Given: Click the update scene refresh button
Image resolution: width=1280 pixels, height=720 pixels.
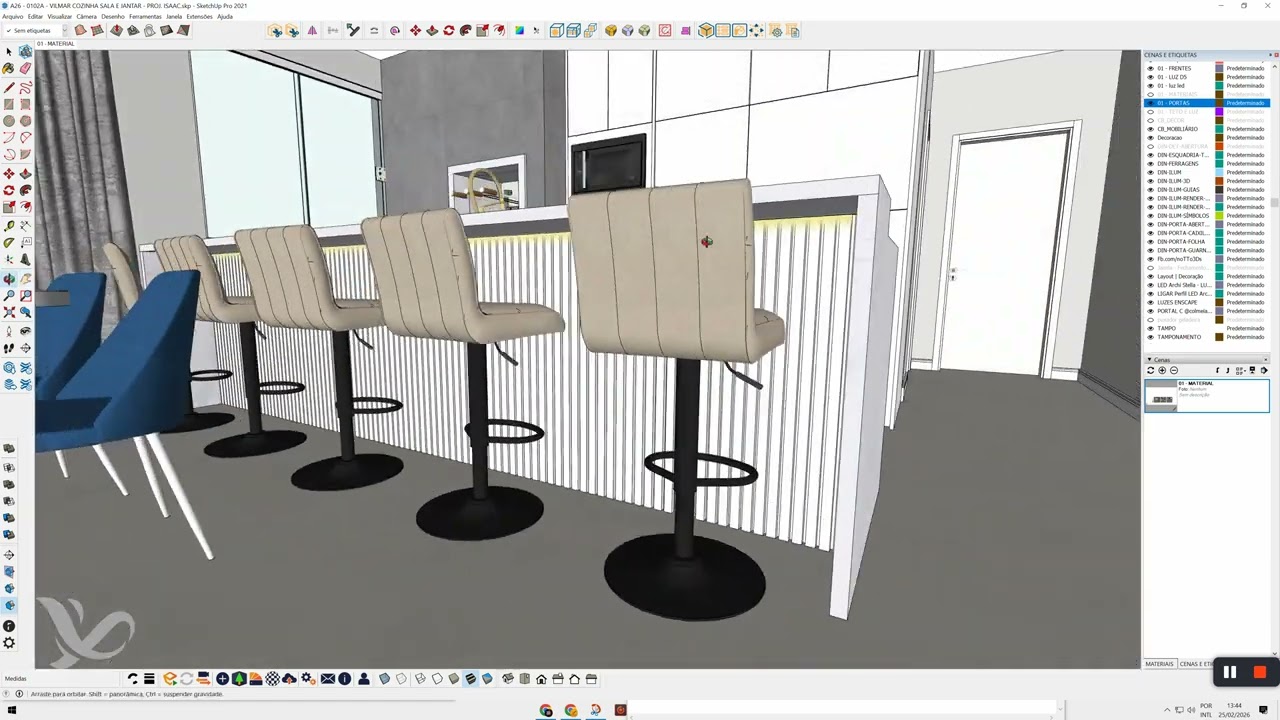Looking at the screenshot, I should [1150, 371].
